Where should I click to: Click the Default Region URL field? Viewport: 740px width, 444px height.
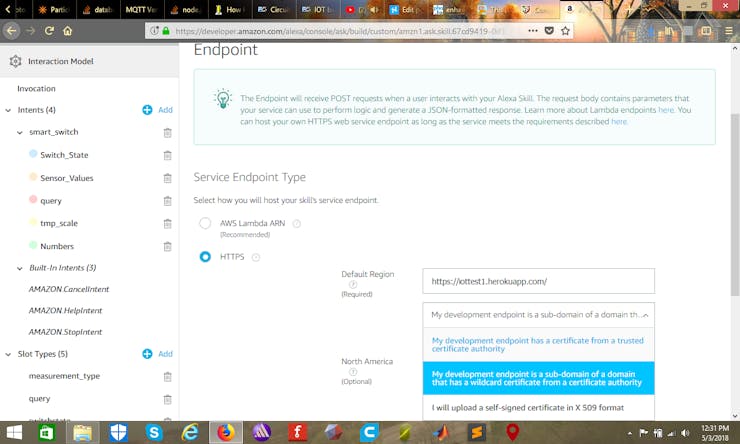point(538,281)
